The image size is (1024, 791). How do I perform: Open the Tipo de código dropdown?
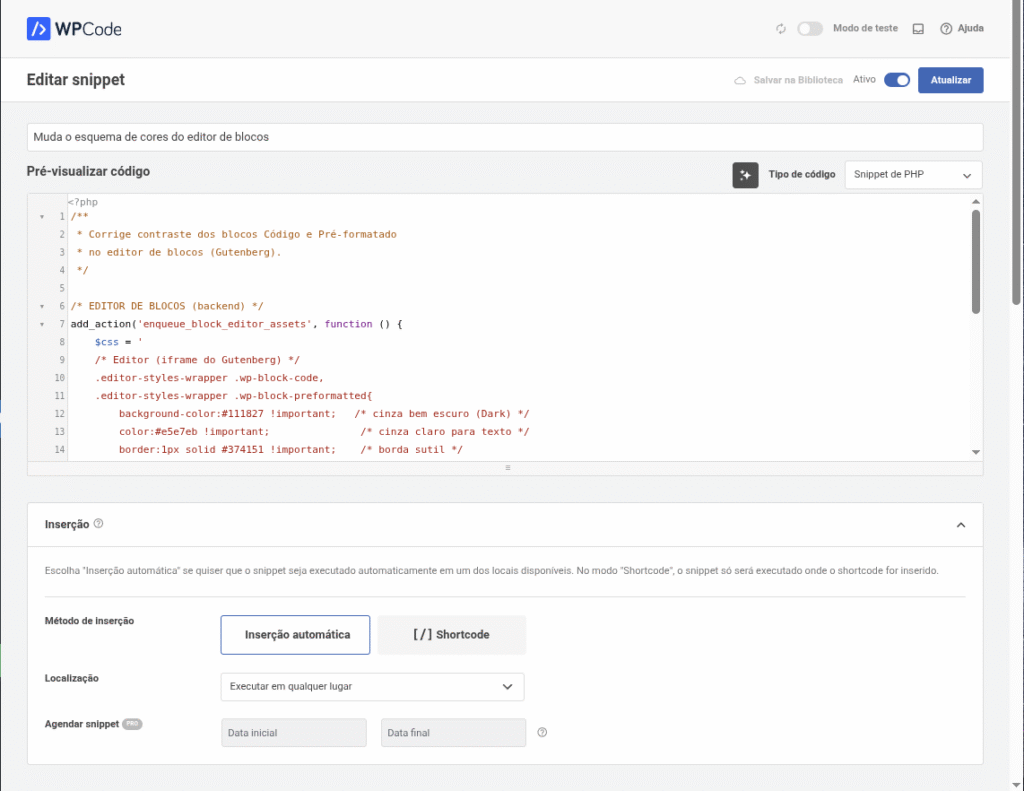point(913,175)
